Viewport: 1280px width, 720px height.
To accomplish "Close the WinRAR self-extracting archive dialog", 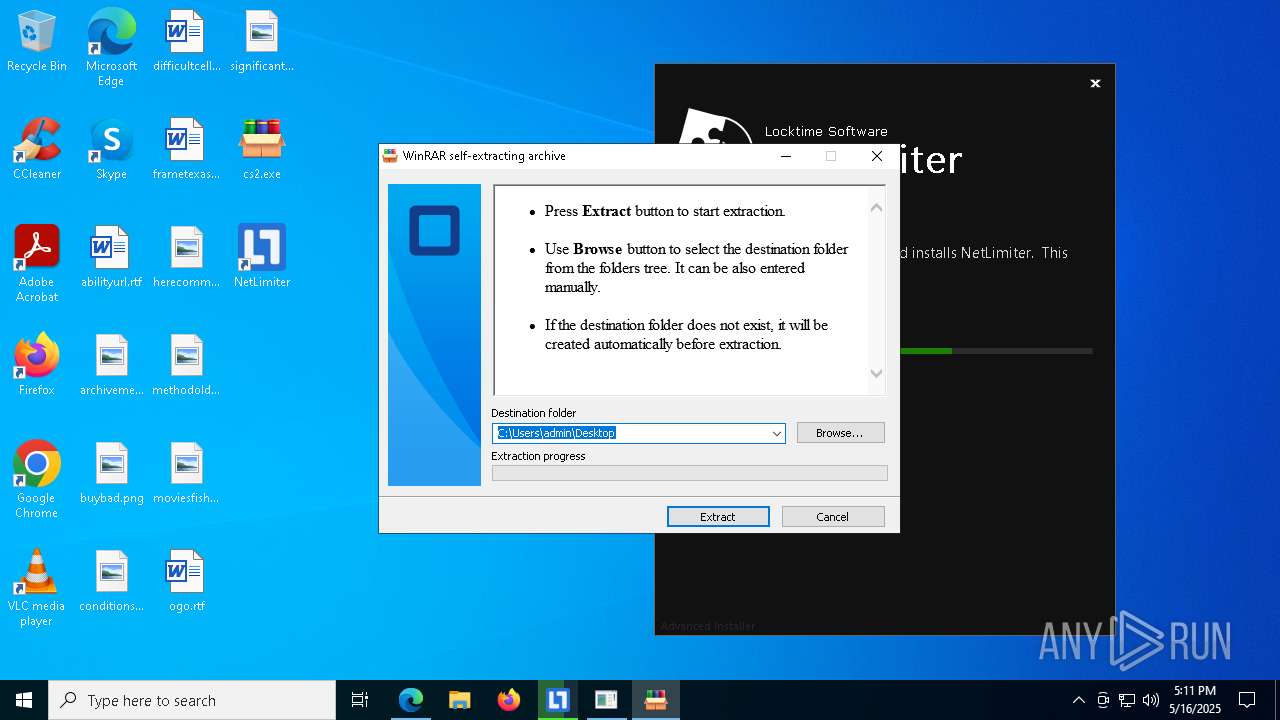I will point(877,156).
